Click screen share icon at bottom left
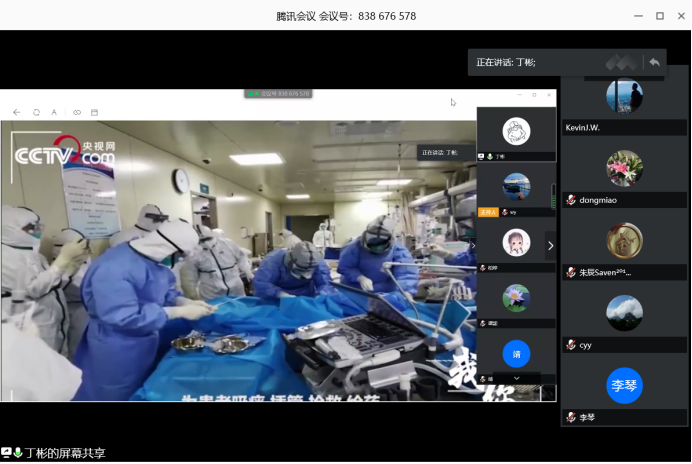This screenshot has width=692, height=464. 6,453
